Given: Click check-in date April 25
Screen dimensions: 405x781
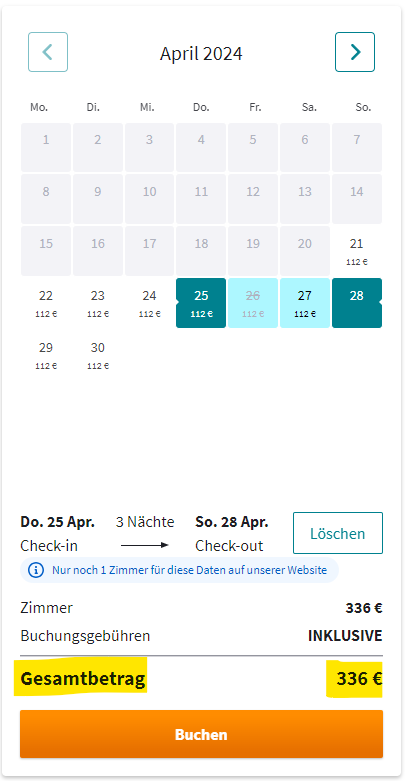Looking at the screenshot, I should [x=201, y=303].
